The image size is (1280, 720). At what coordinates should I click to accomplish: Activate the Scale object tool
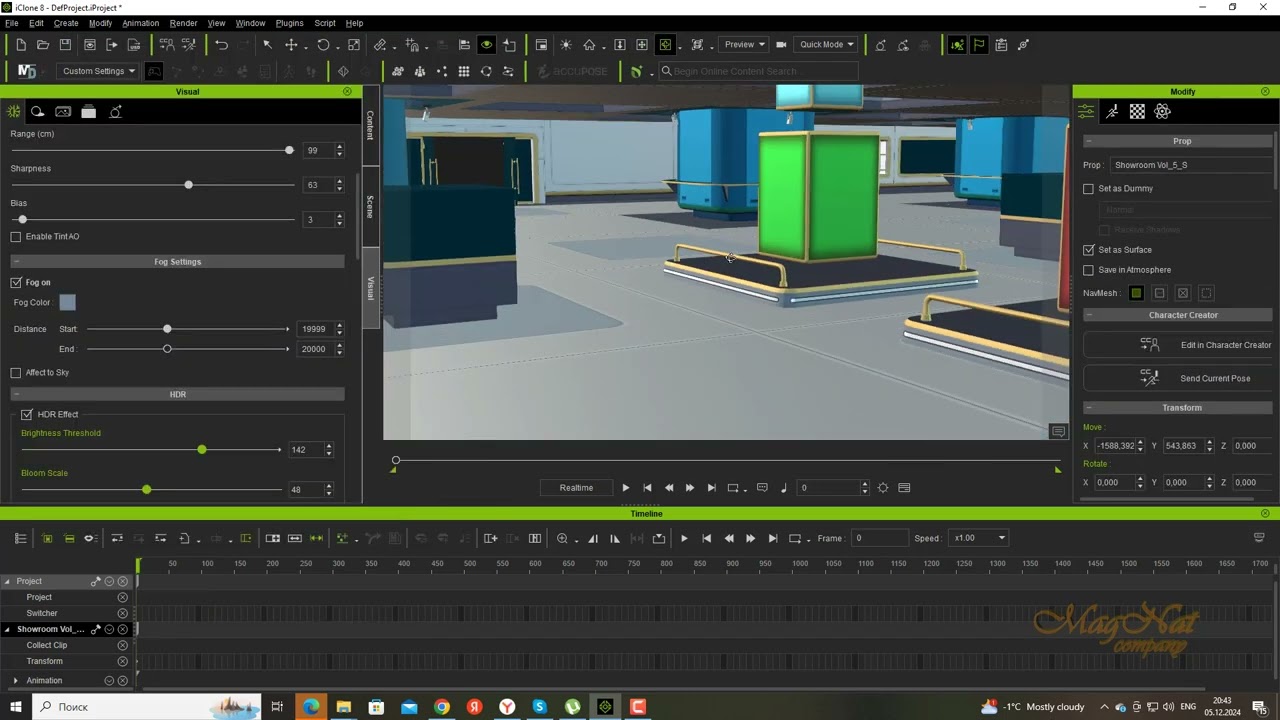point(354,45)
